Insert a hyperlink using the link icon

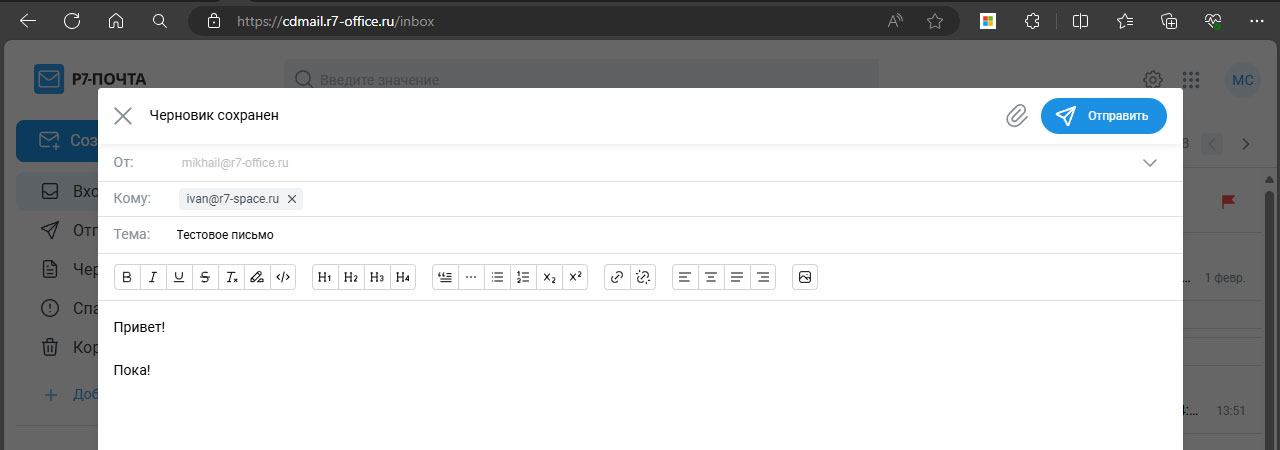617,277
